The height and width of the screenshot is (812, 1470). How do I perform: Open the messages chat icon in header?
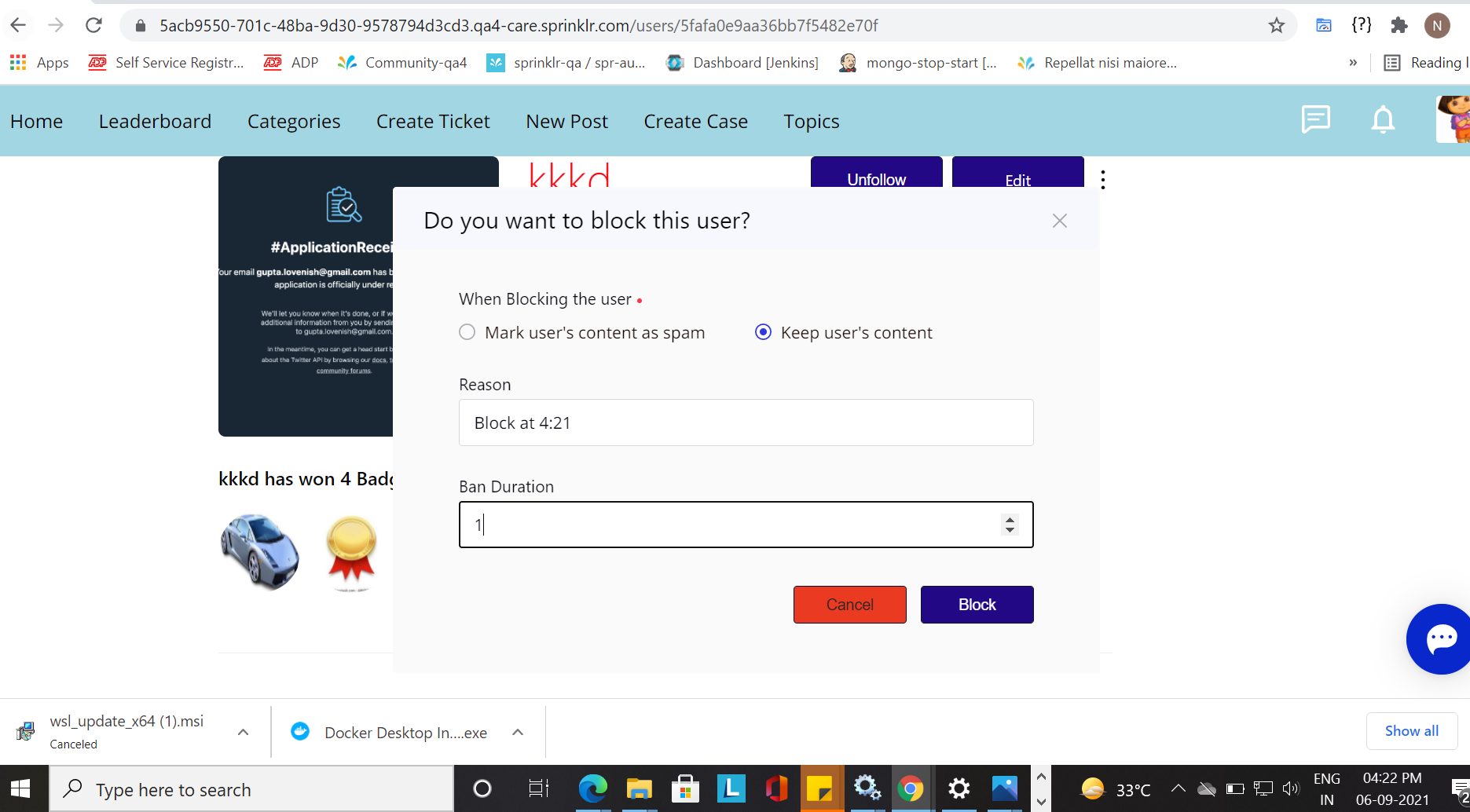click(x=1315, y=120)
